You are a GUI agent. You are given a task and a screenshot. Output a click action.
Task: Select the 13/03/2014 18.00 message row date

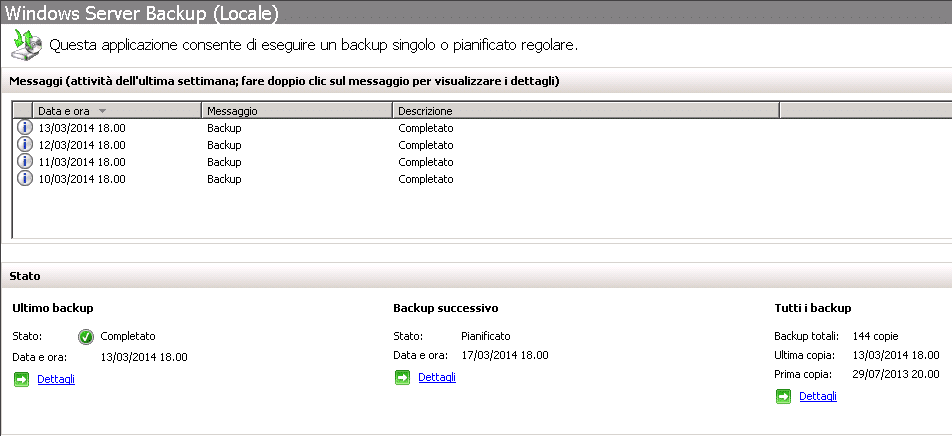click(82, 128)
